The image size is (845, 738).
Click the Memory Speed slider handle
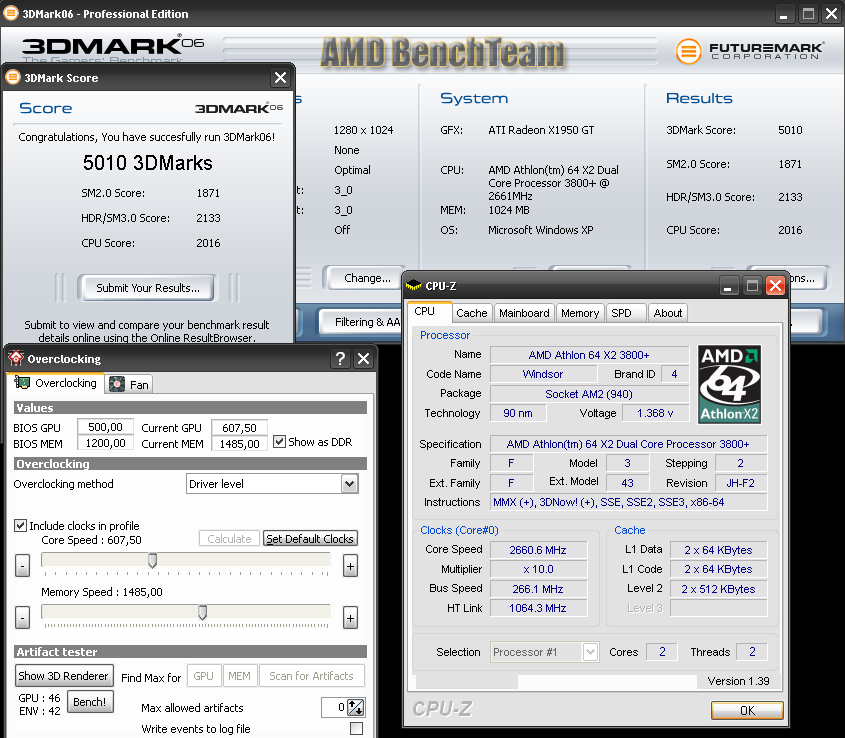pyautogui.click(x=203, y=612)
